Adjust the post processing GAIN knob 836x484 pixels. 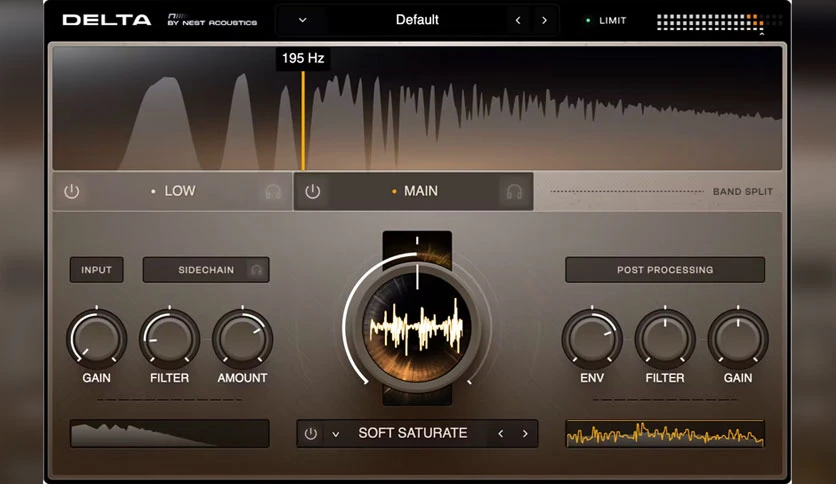738,338
